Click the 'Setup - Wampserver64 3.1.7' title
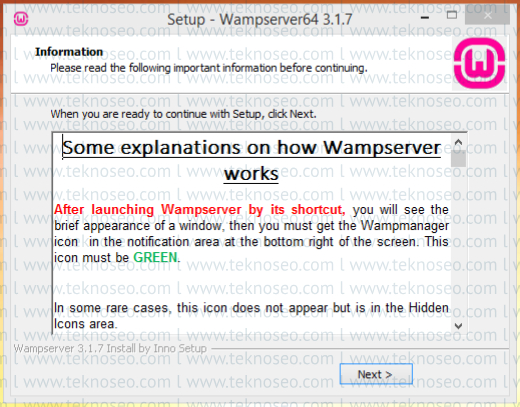The width and height of the screenshot is (520, 407). [x=259, y=19]
